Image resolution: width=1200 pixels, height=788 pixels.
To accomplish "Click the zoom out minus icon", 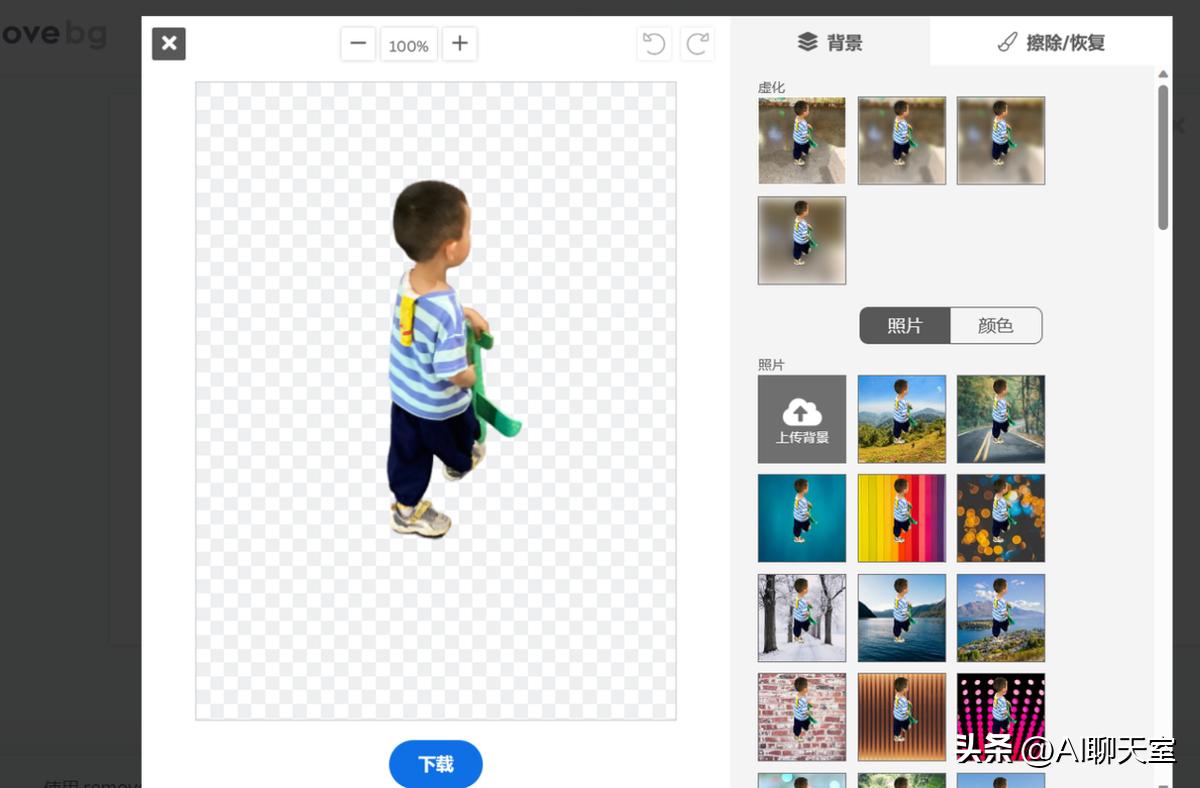I will point(358,43).
